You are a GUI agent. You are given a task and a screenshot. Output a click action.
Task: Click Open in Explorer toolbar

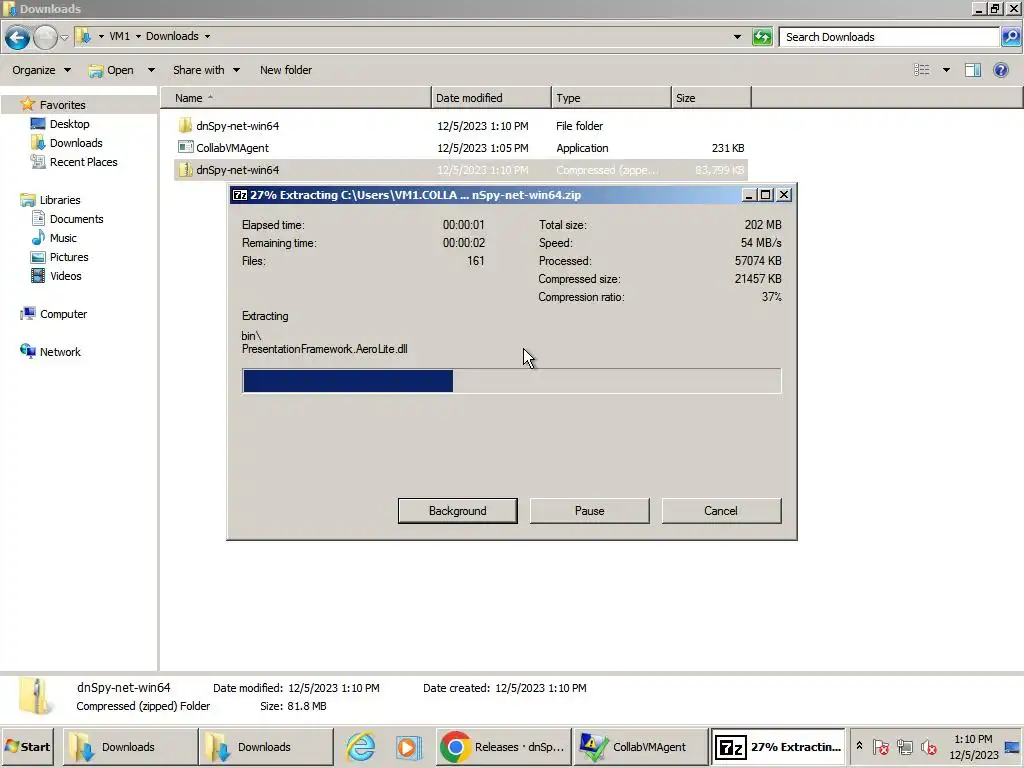pyautogui.click(x=112, y=70)
